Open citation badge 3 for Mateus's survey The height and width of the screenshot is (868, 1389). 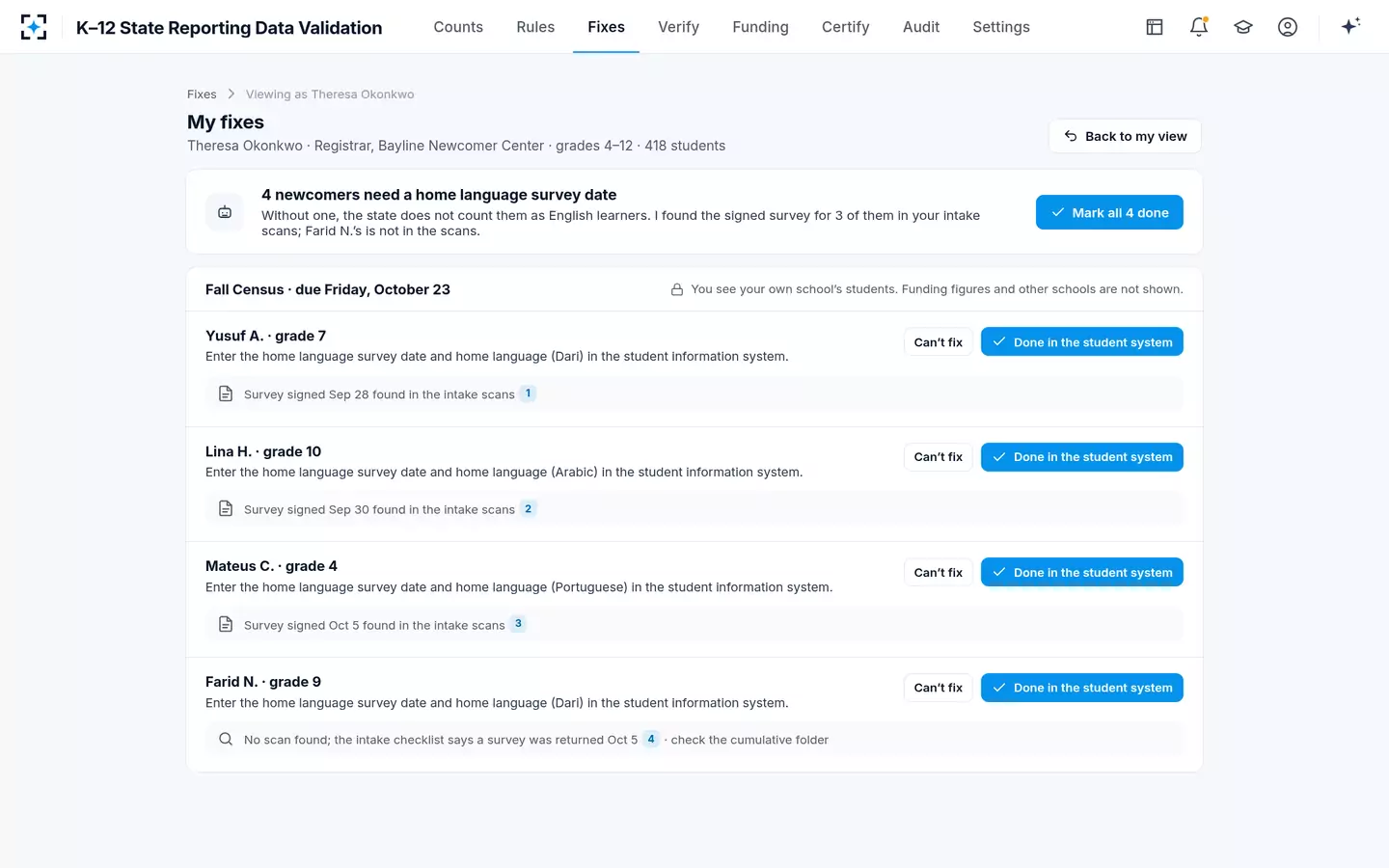[518, 624]
